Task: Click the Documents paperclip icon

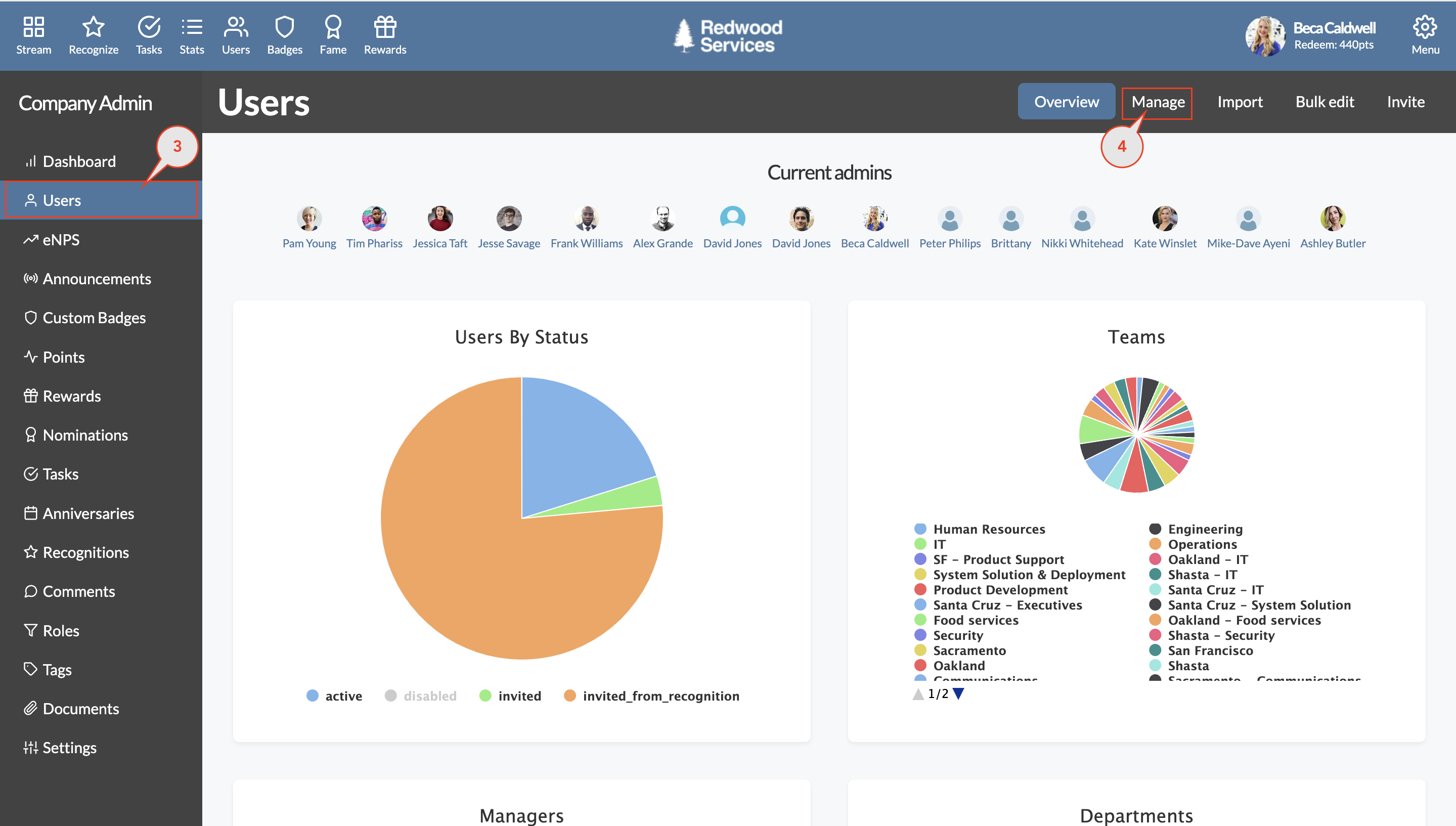Action: pos(31,708)
